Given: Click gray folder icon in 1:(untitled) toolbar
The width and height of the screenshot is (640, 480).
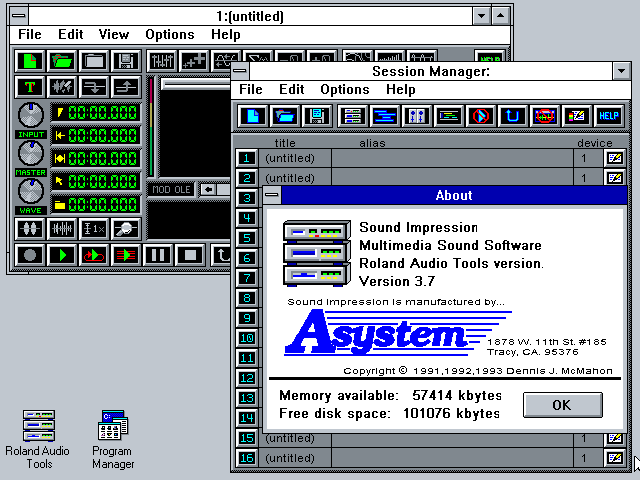Looking at the screenshot, I should click(94, 61).
